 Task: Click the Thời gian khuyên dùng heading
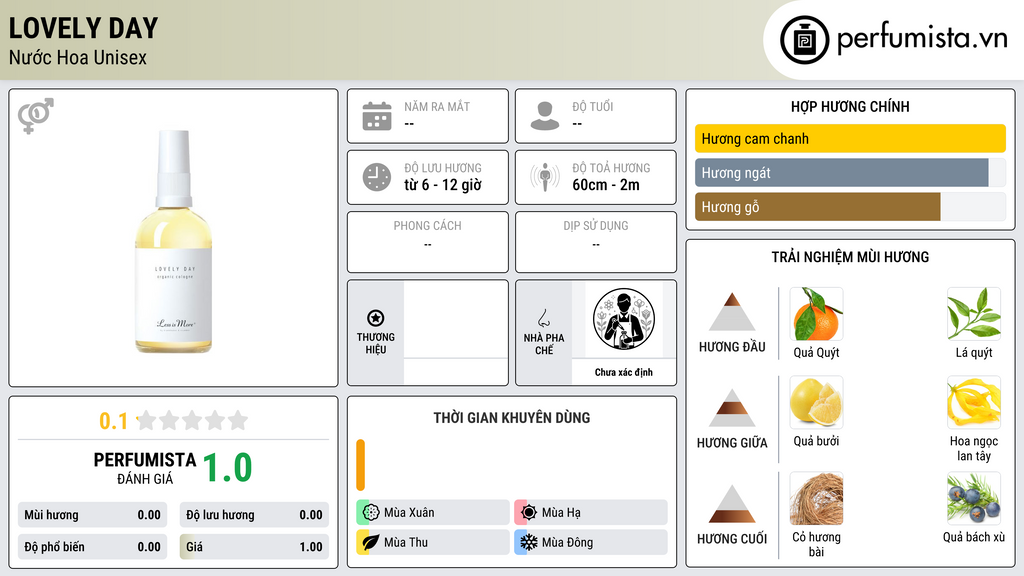click(512, 417)
